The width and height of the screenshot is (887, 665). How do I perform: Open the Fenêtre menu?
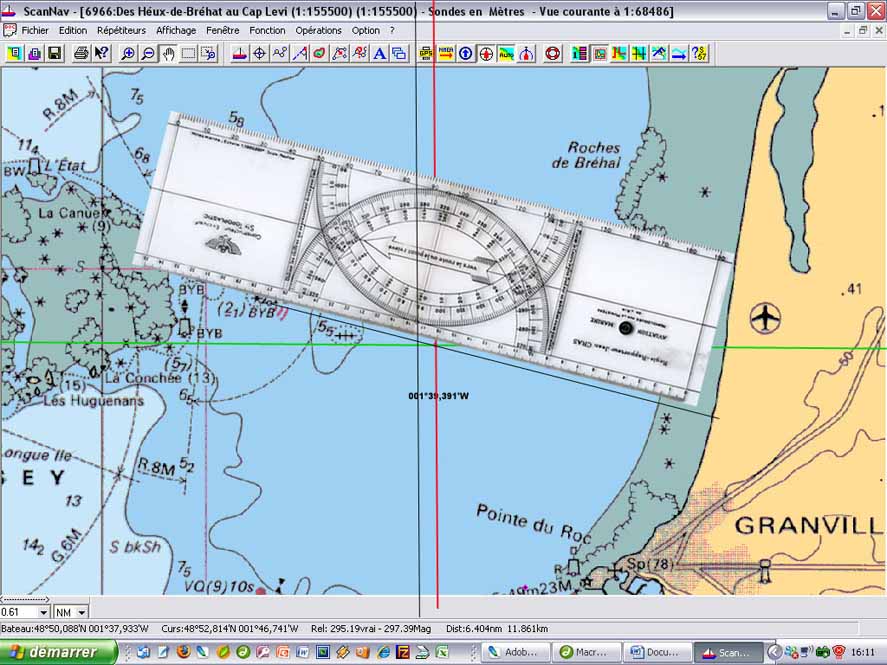[x=222, y=31]
